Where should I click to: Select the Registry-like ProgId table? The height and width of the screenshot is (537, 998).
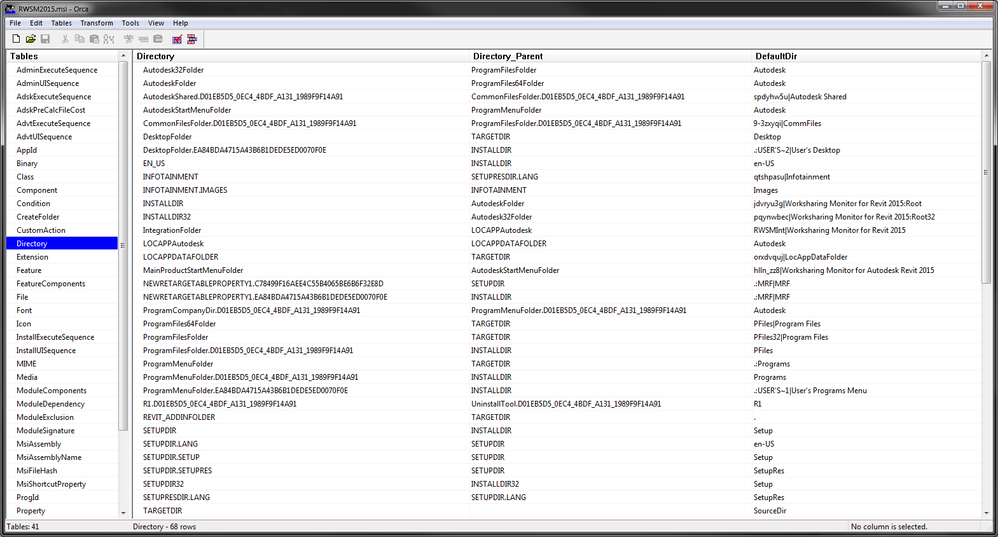27,498
